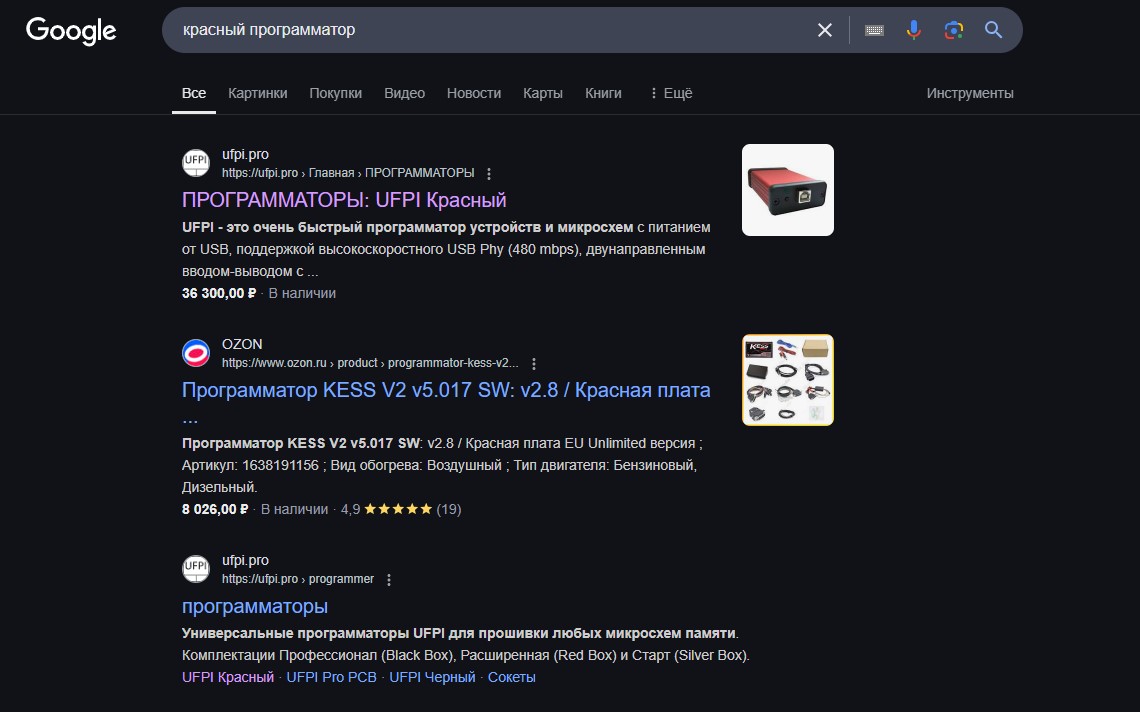
Task: Expand the 'Ещё' more options menu
Action: [671, 93]
